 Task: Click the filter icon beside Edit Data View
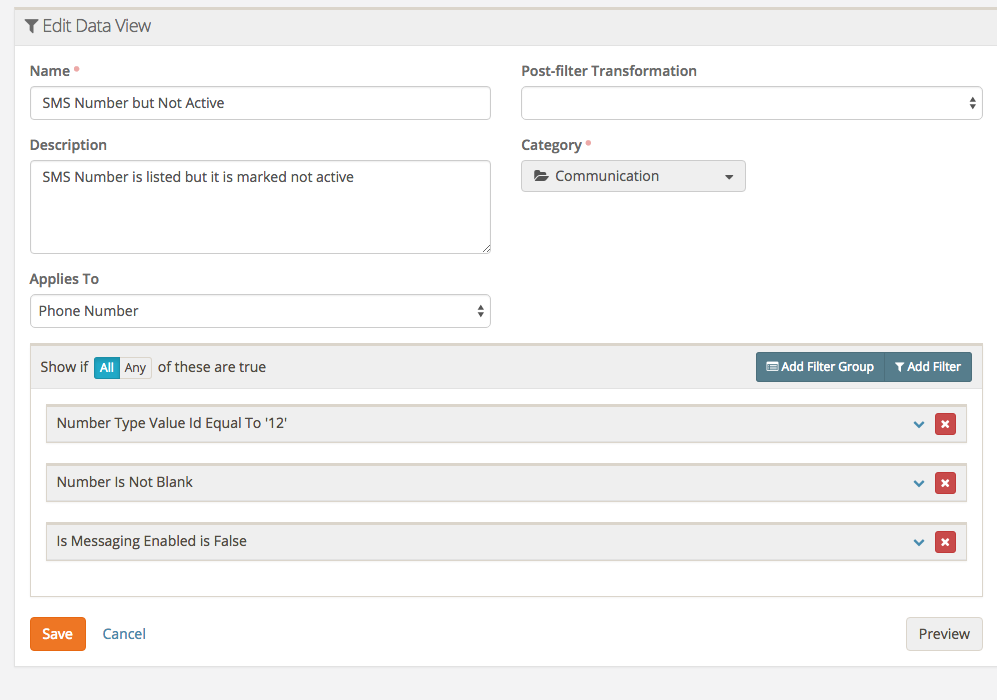(x=32, y=26)
